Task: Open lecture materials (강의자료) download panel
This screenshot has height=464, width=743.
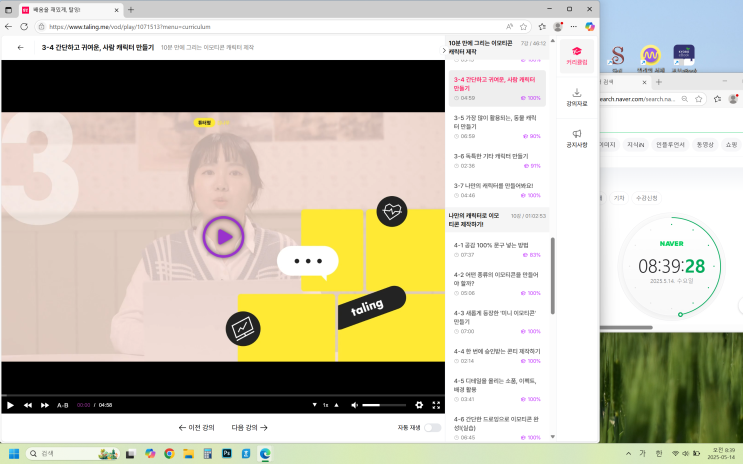Action: click(577, 97)
